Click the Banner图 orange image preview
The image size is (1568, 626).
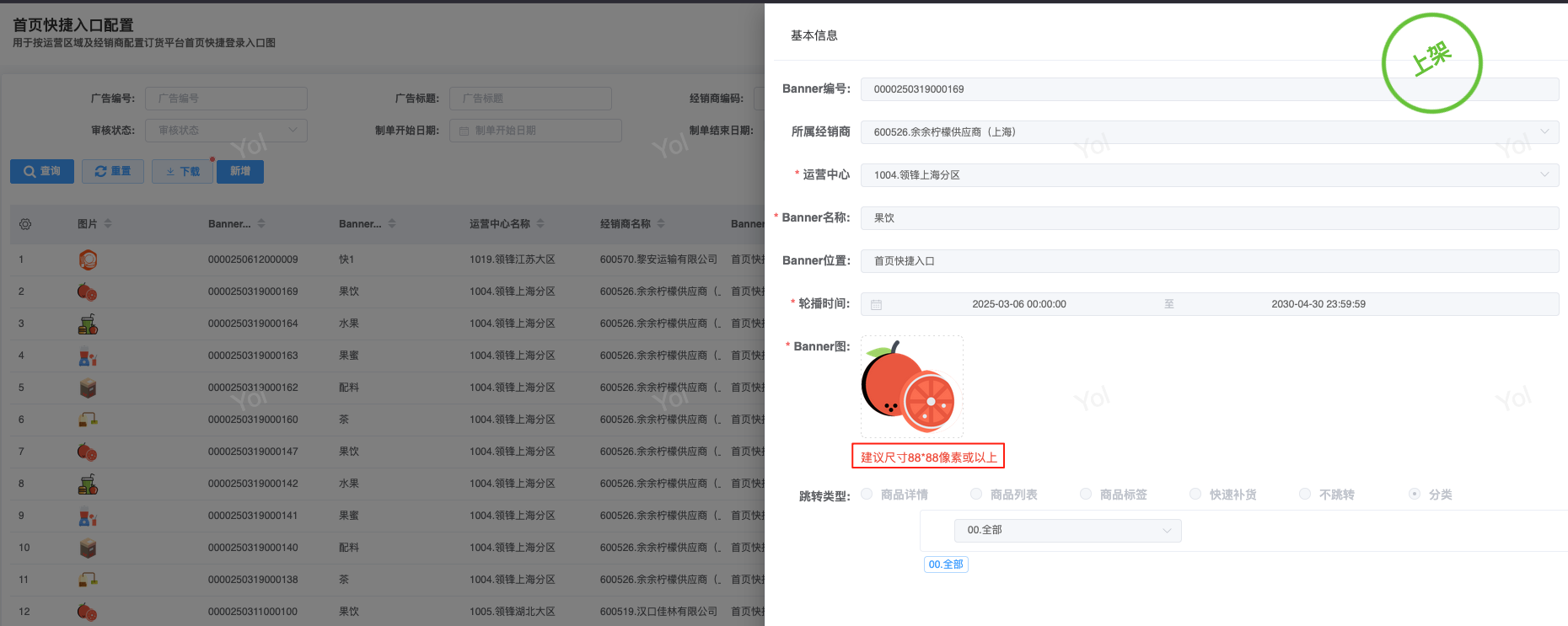click(x=911, y=387)
